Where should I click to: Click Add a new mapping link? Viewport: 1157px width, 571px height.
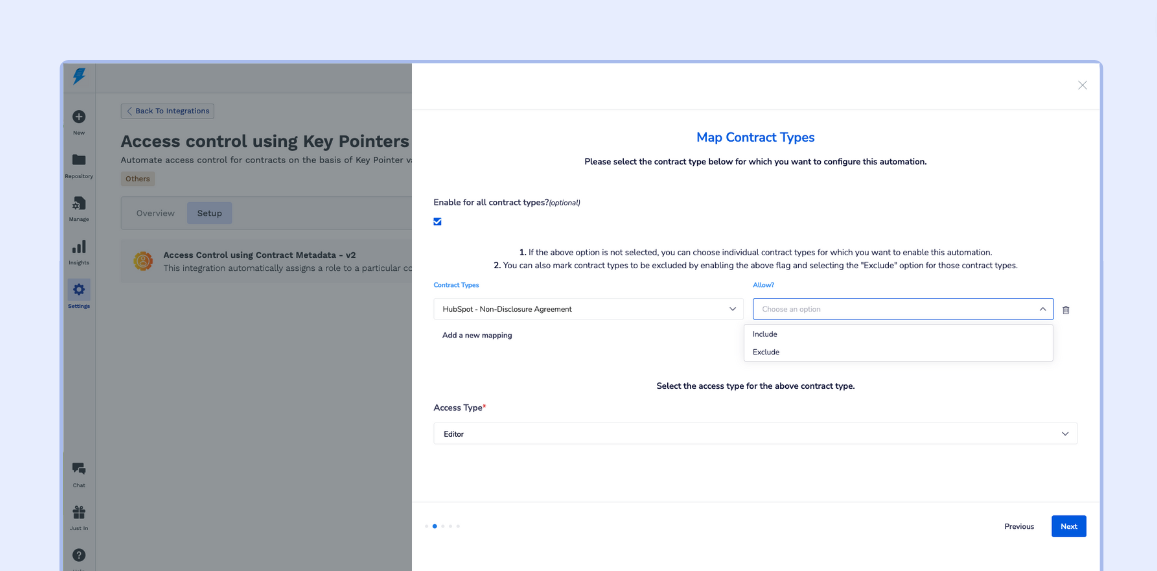477,335
